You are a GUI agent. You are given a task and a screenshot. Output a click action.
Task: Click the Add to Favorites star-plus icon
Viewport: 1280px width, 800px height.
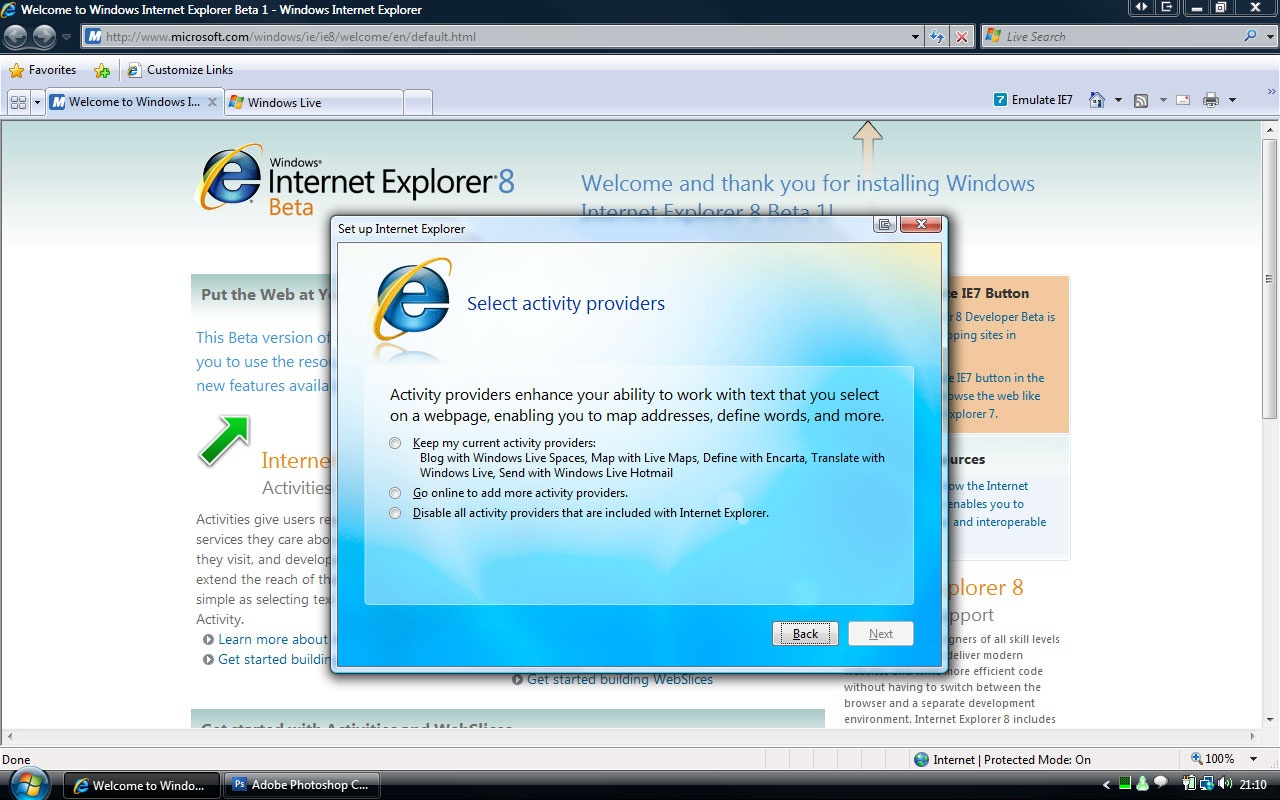click(102, 70)
